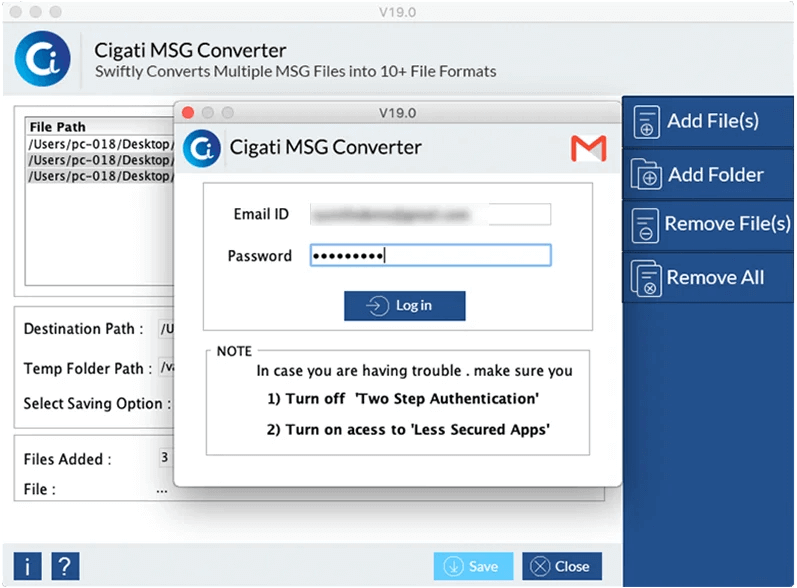The image size is (797, 588).
Task: Click the X circle icon on Close button
Action: (540, 566)
